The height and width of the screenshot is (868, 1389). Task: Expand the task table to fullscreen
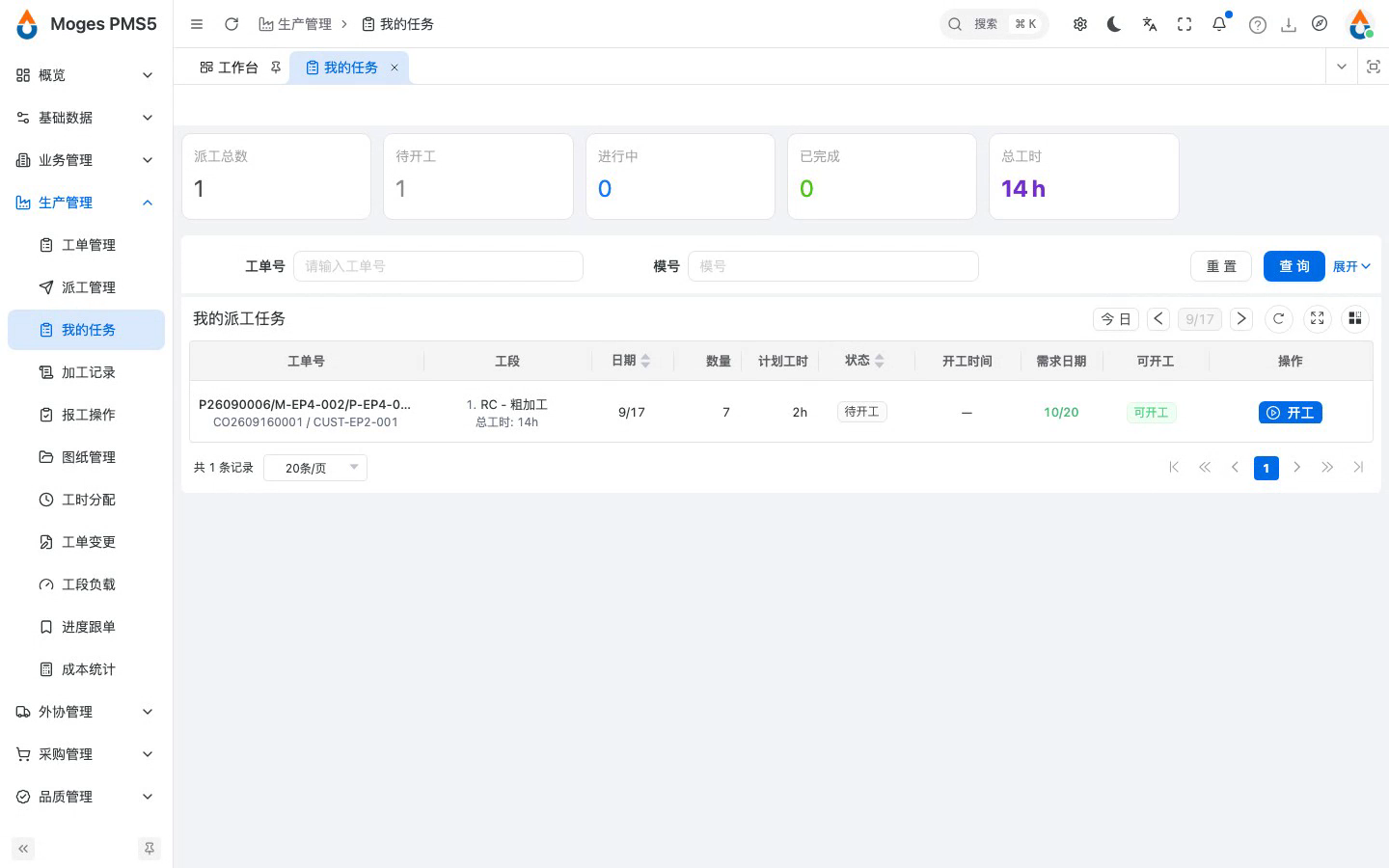tap(1317, 318)
